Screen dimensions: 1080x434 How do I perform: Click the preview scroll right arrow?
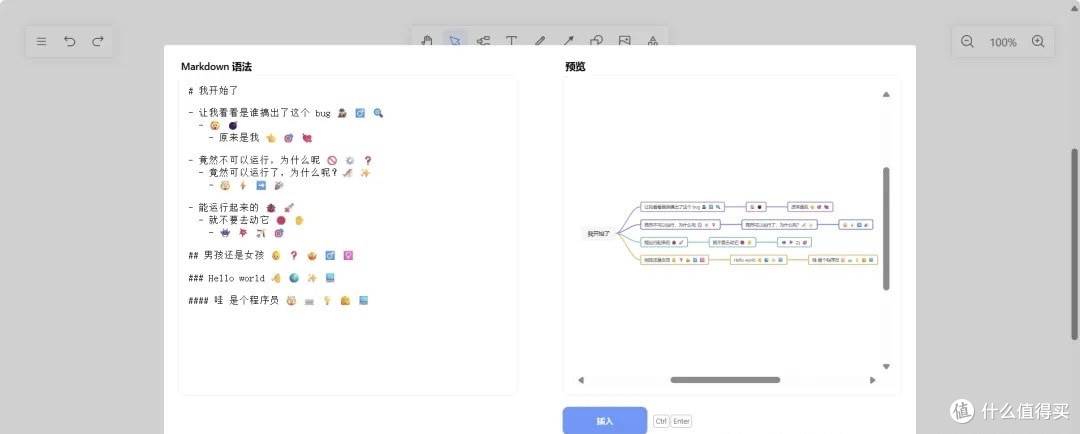873,380
